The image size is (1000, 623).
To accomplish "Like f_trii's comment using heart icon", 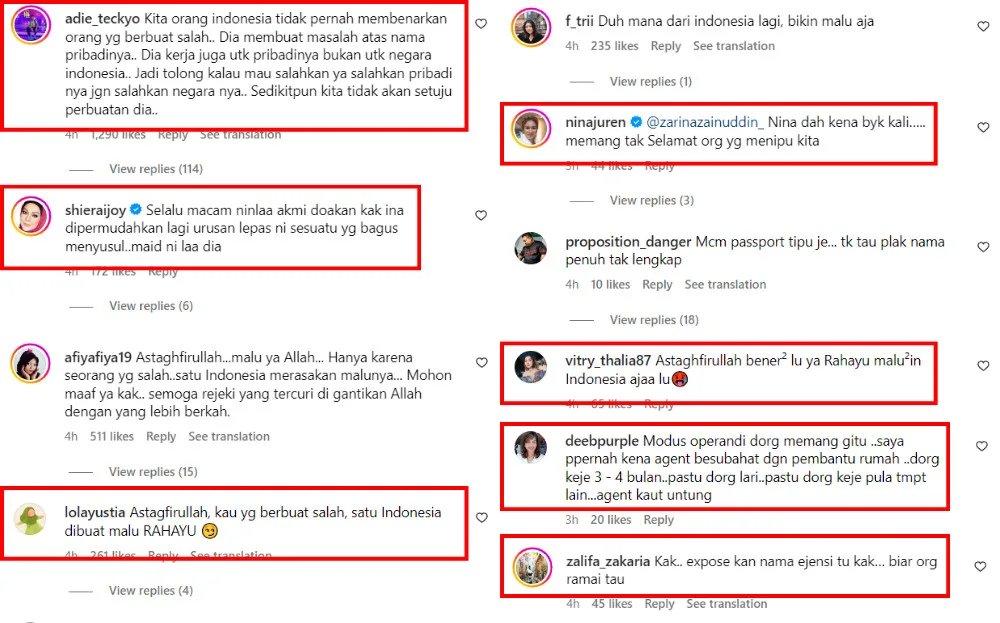I will [983, 26].
